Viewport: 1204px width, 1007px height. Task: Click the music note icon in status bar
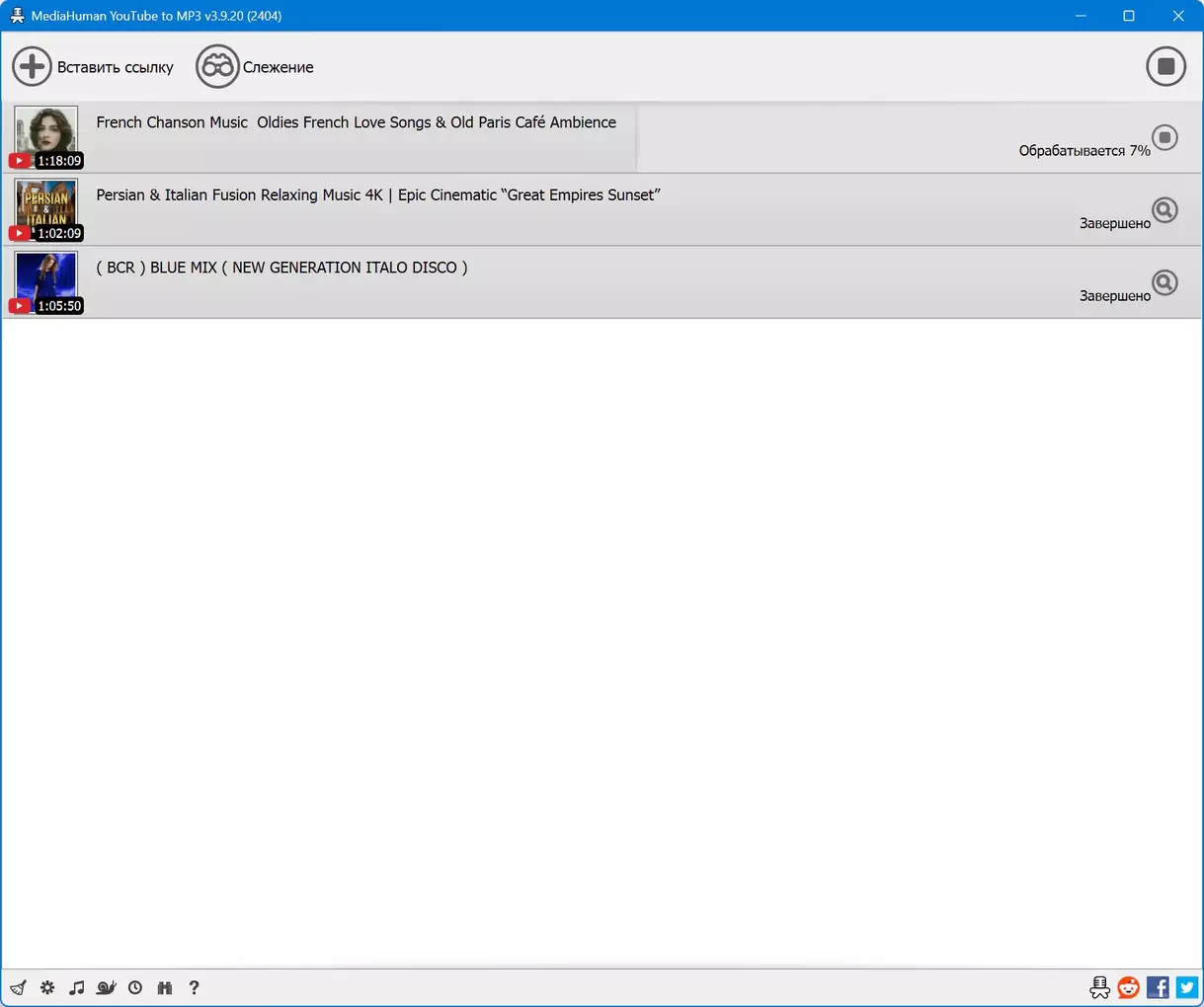77,987
